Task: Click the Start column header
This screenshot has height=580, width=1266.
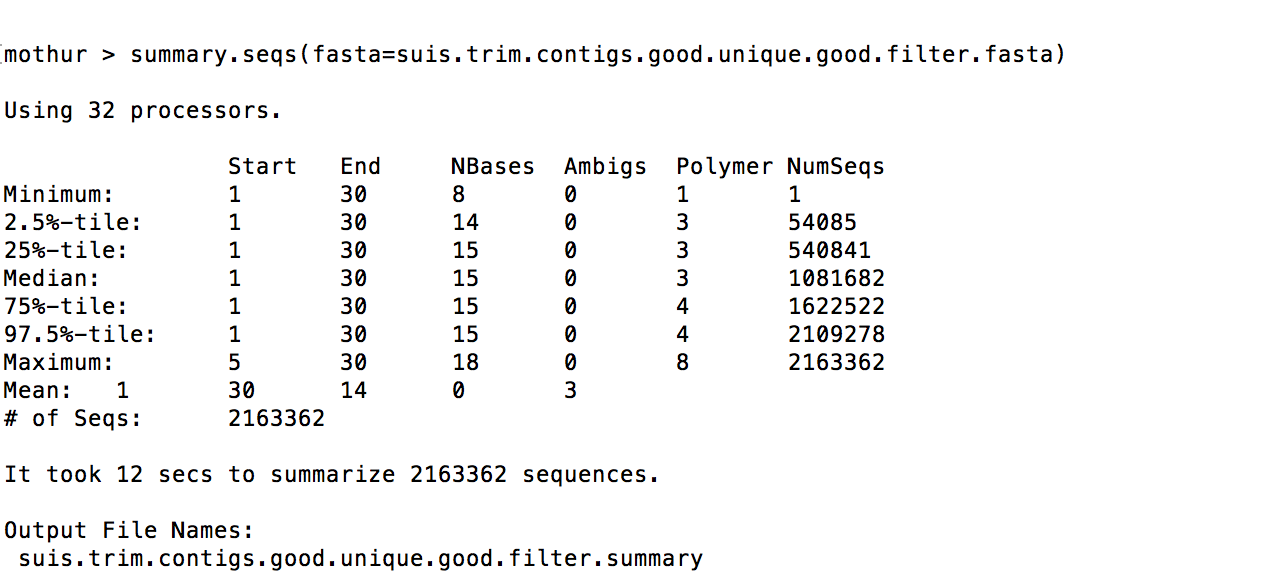Action: pos(262,166)
